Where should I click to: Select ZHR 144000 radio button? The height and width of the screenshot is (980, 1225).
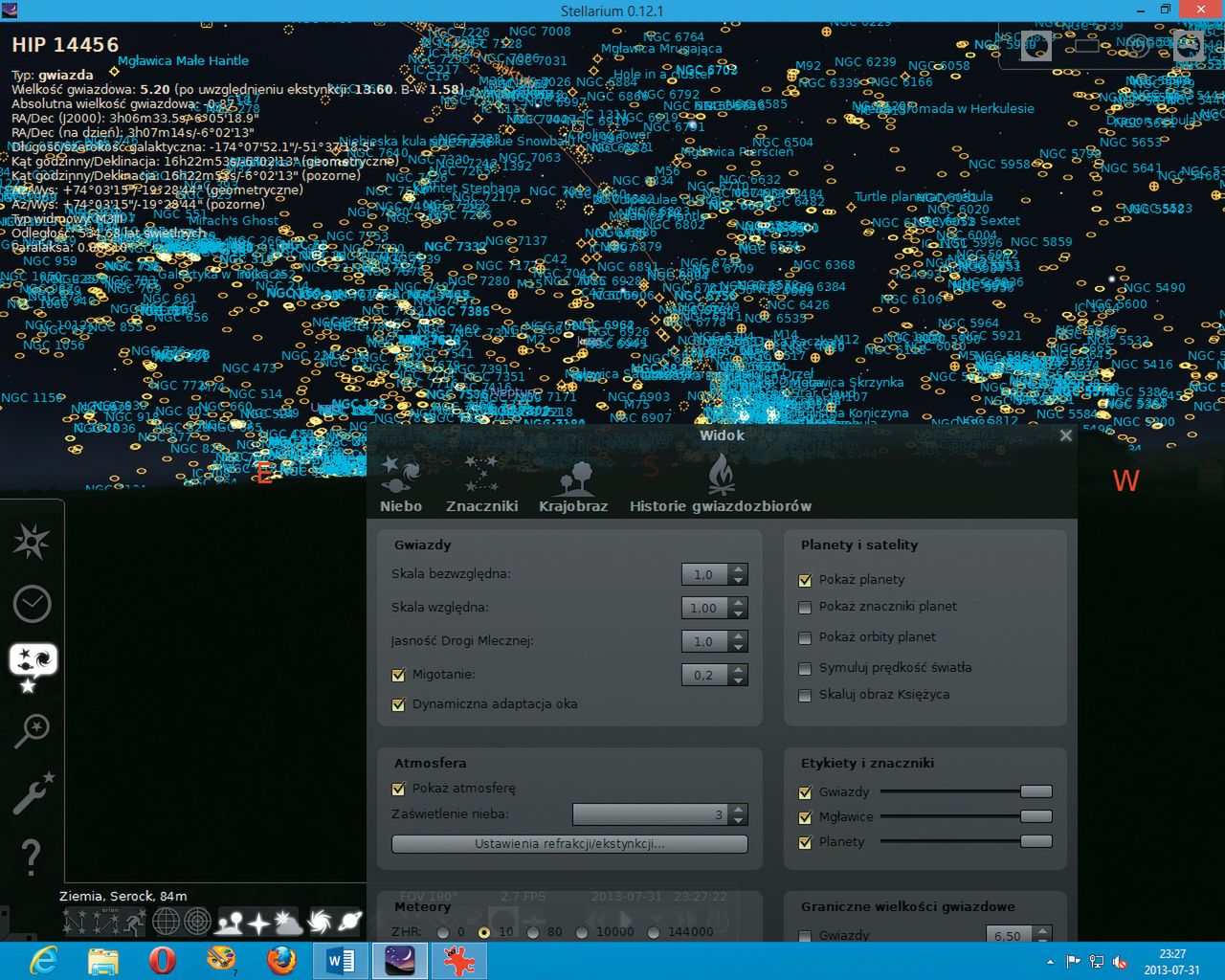tap(653, 932)
